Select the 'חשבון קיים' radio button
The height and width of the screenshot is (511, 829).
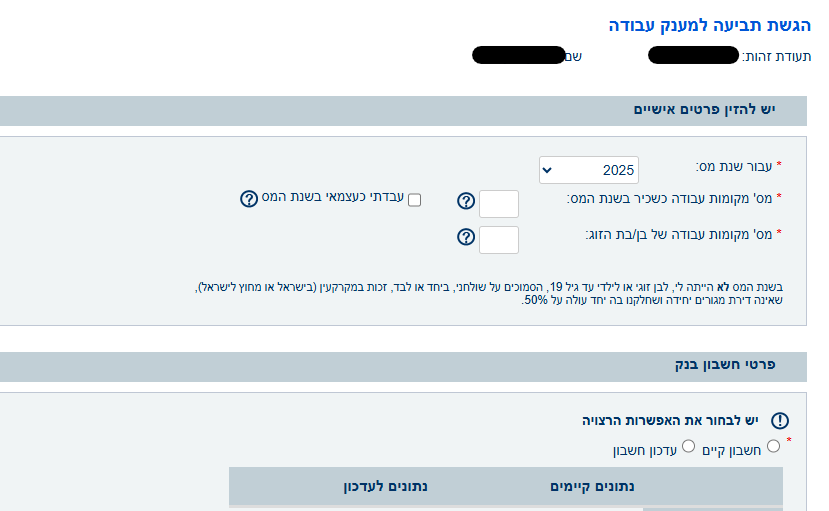773,446
